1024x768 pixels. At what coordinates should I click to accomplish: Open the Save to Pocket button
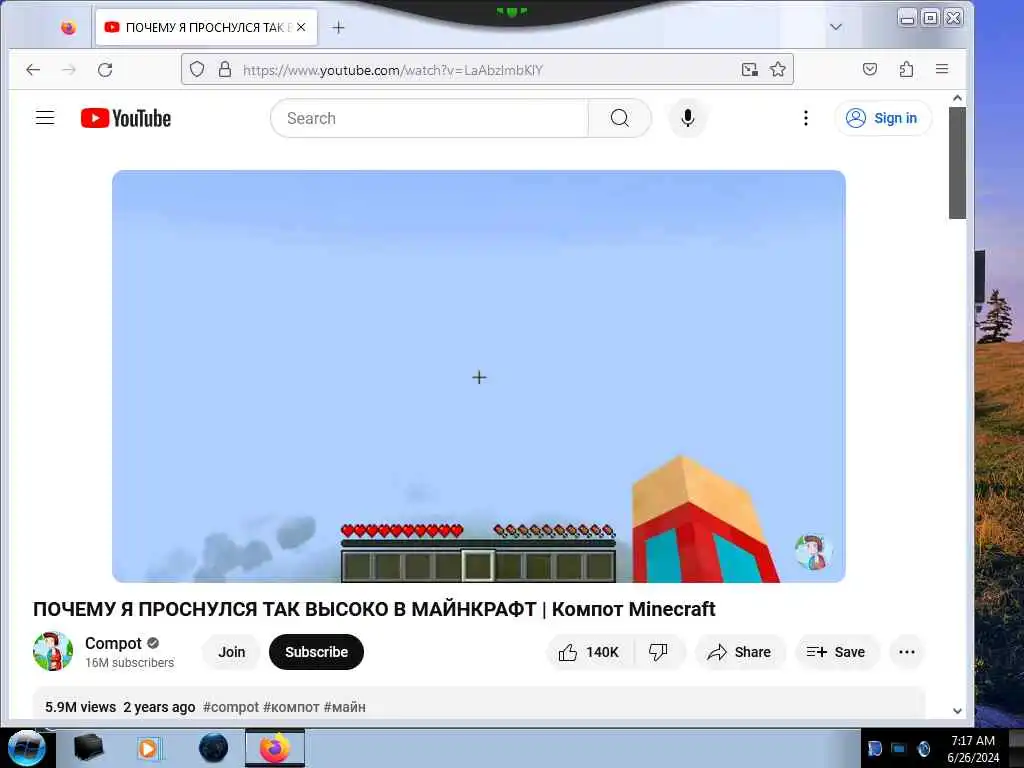(x=870, y=69)
